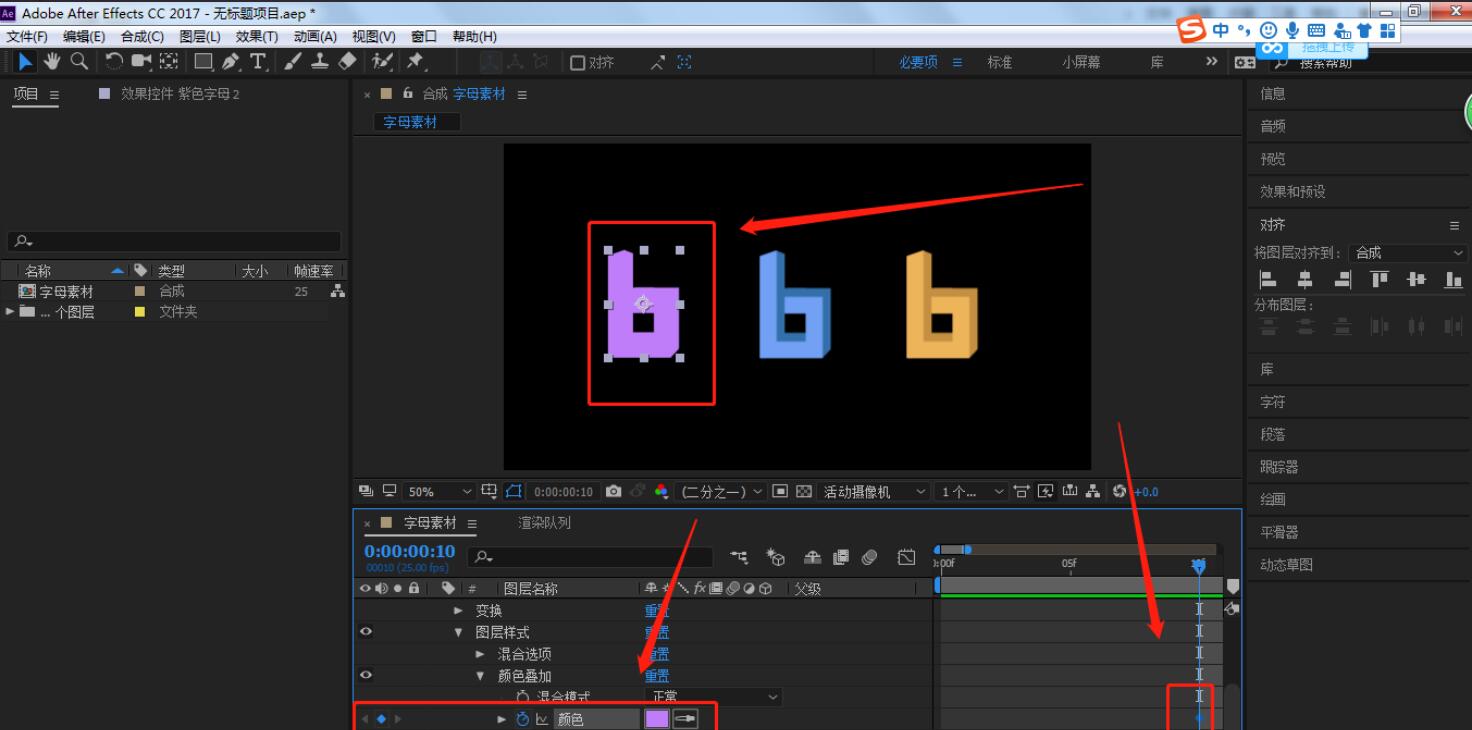Expand the 变换 property group
This screenshot has width=1472, height=730.
[x=459, y=610]
